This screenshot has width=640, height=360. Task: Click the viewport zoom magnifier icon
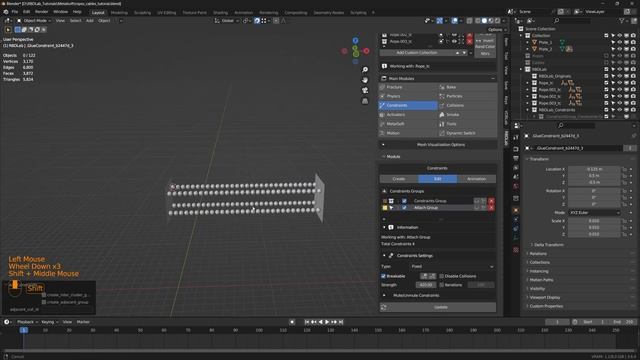[x=365, y=70]
